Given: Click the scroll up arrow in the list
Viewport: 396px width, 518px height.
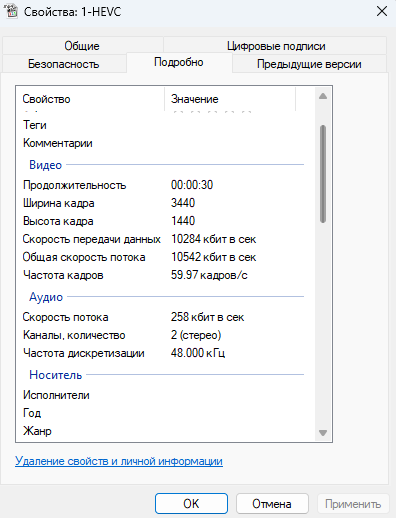Looking at the screenshot, I should pos(323,96).
